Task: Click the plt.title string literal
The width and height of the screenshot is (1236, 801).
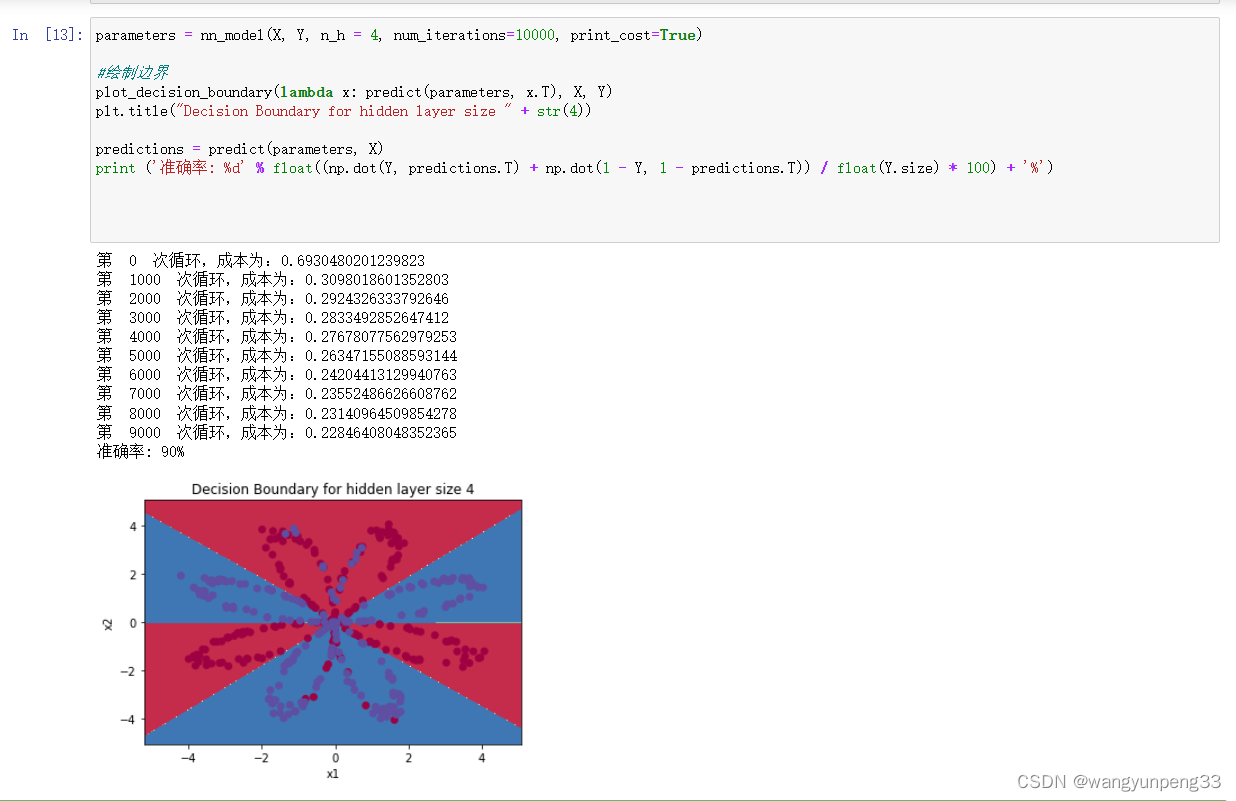Action: click(x=340, y=111)
